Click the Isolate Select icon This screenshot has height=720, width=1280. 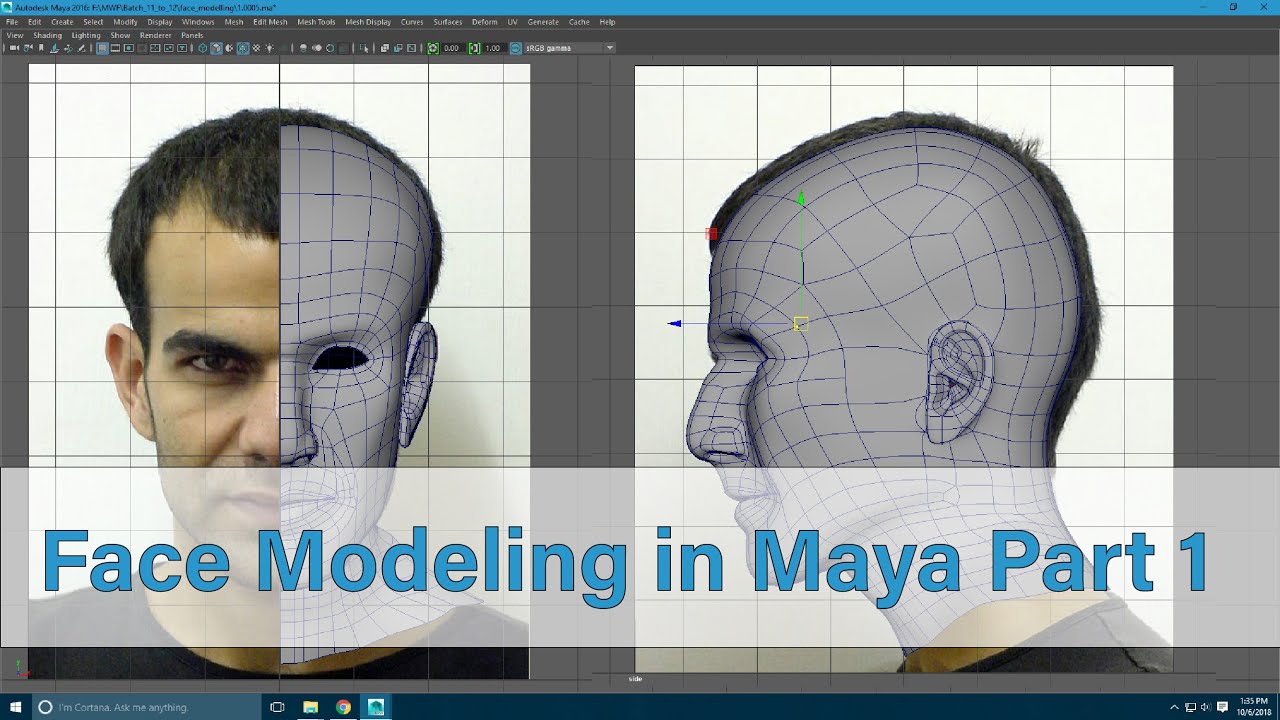coord(364,48)
